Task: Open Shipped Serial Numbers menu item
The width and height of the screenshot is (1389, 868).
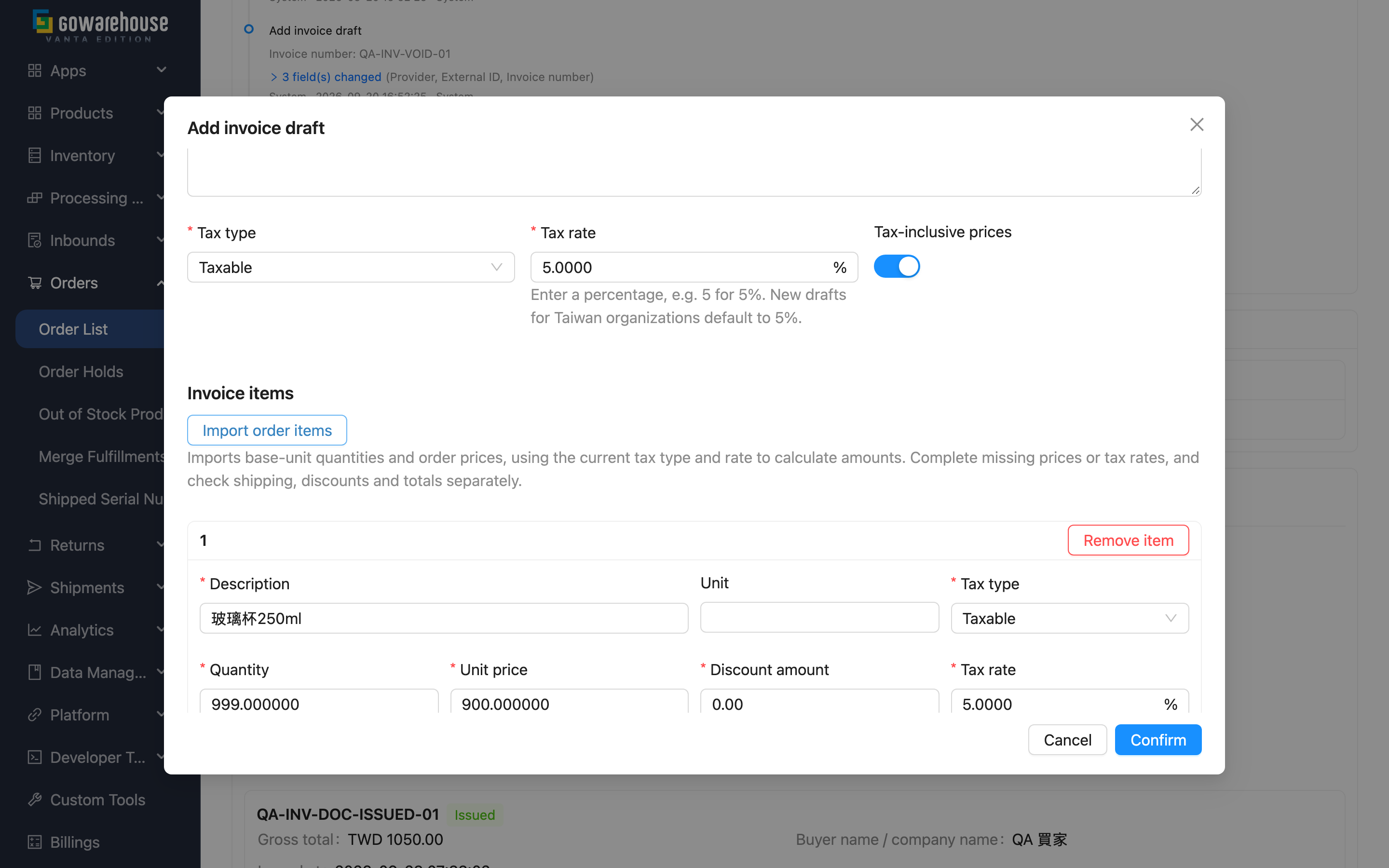Action: (x=101, y=499)
